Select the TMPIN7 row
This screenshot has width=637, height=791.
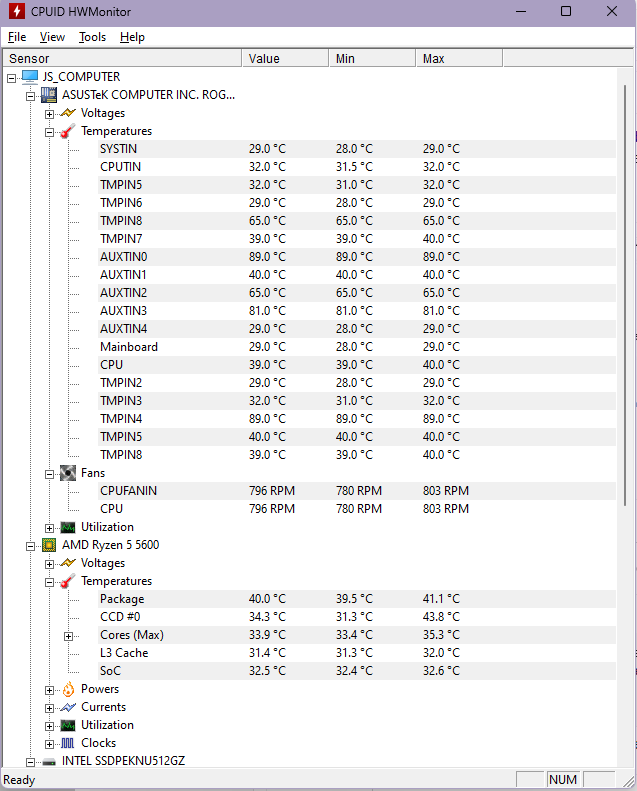357,239
